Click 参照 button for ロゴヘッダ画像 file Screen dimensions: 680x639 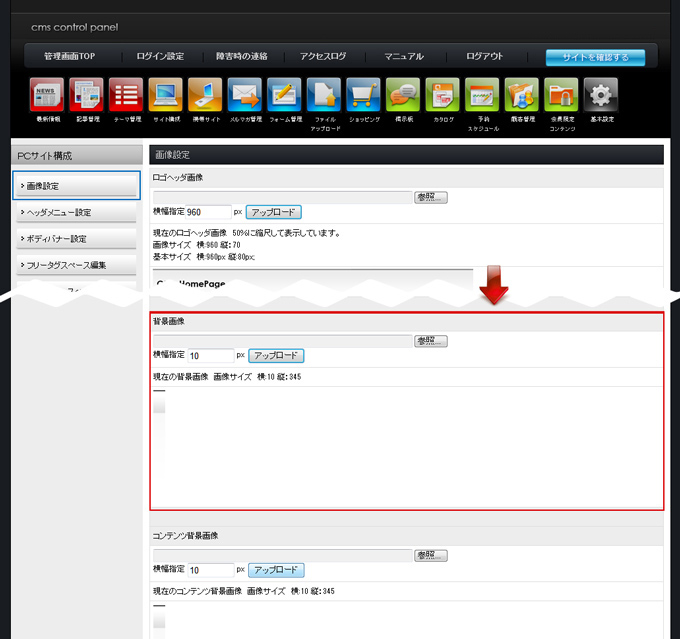431,197
